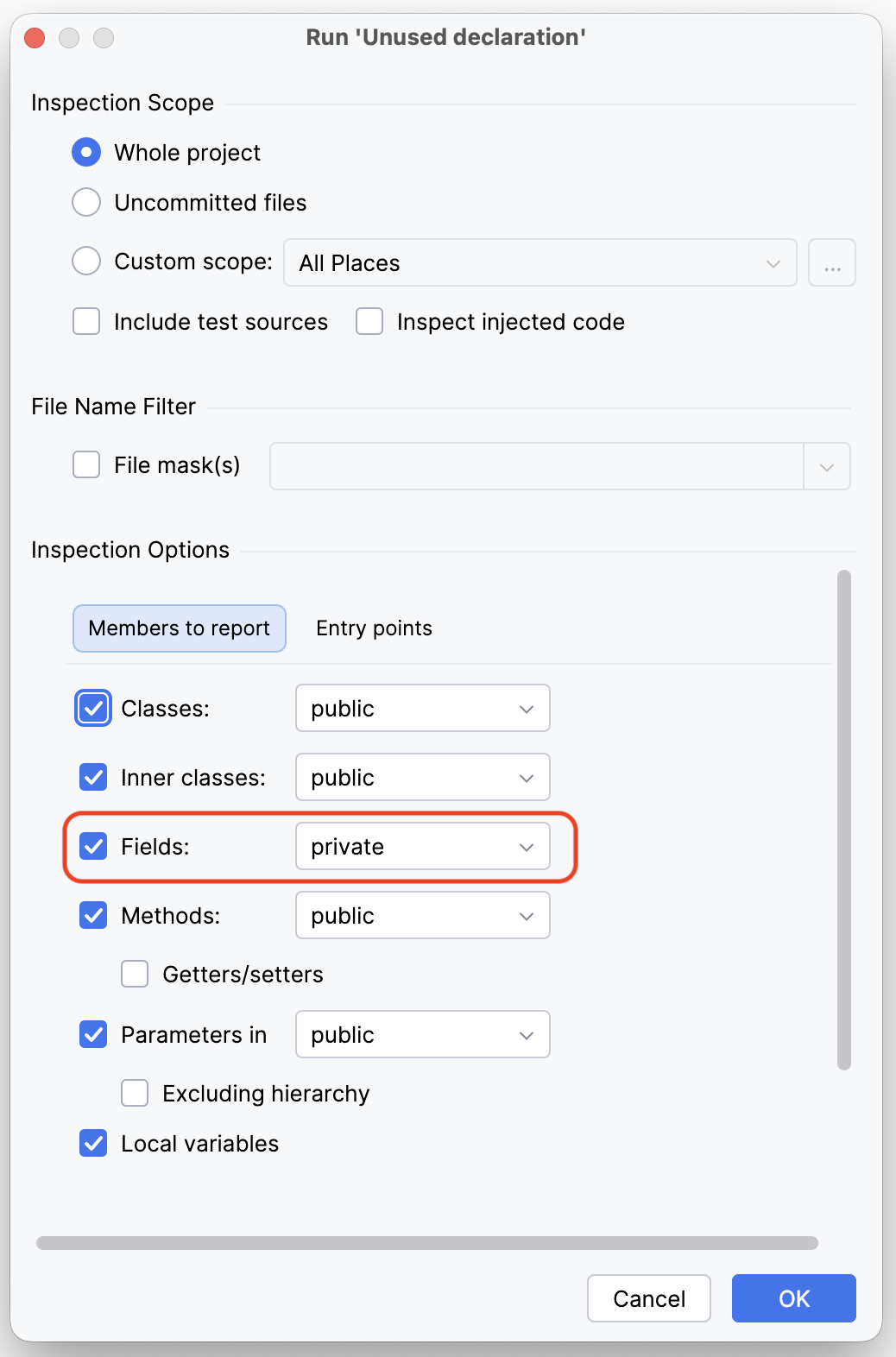This screenshot has width=896, height=1357.
Task: Click the red close window button
Action: [35, 38]
